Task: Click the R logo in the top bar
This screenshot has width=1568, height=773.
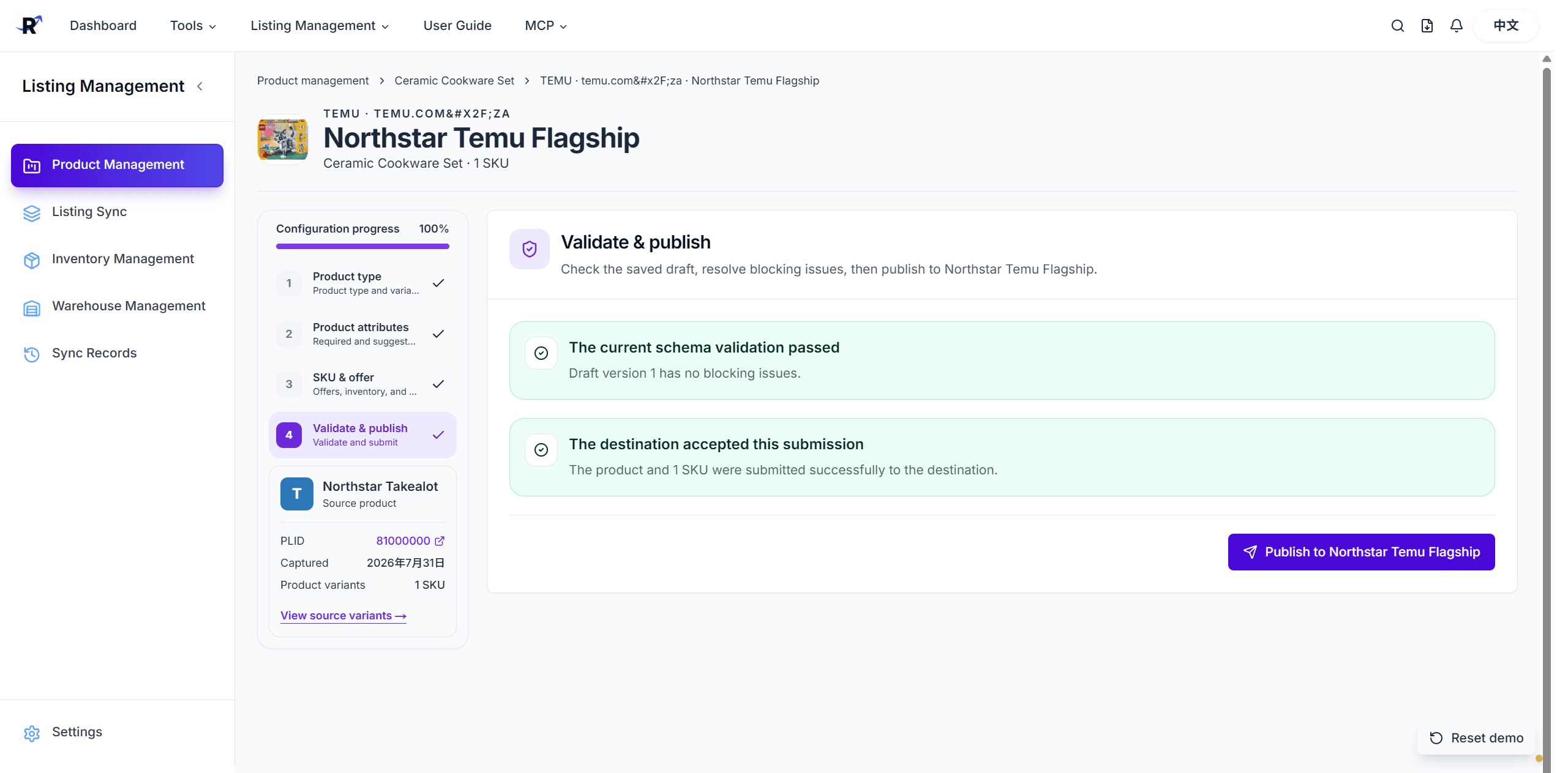Action: (x=29, y=25)
